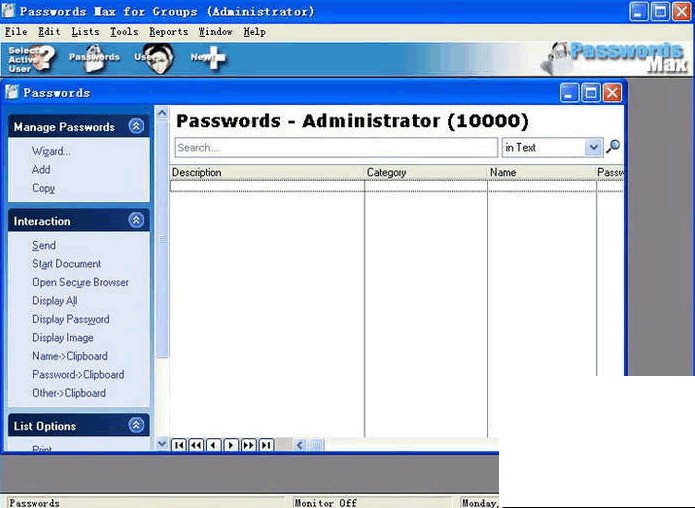The image size is (695, 508).
Task: Click the sidebar vertical scrollbar thumb
Action: pos(162,239)
